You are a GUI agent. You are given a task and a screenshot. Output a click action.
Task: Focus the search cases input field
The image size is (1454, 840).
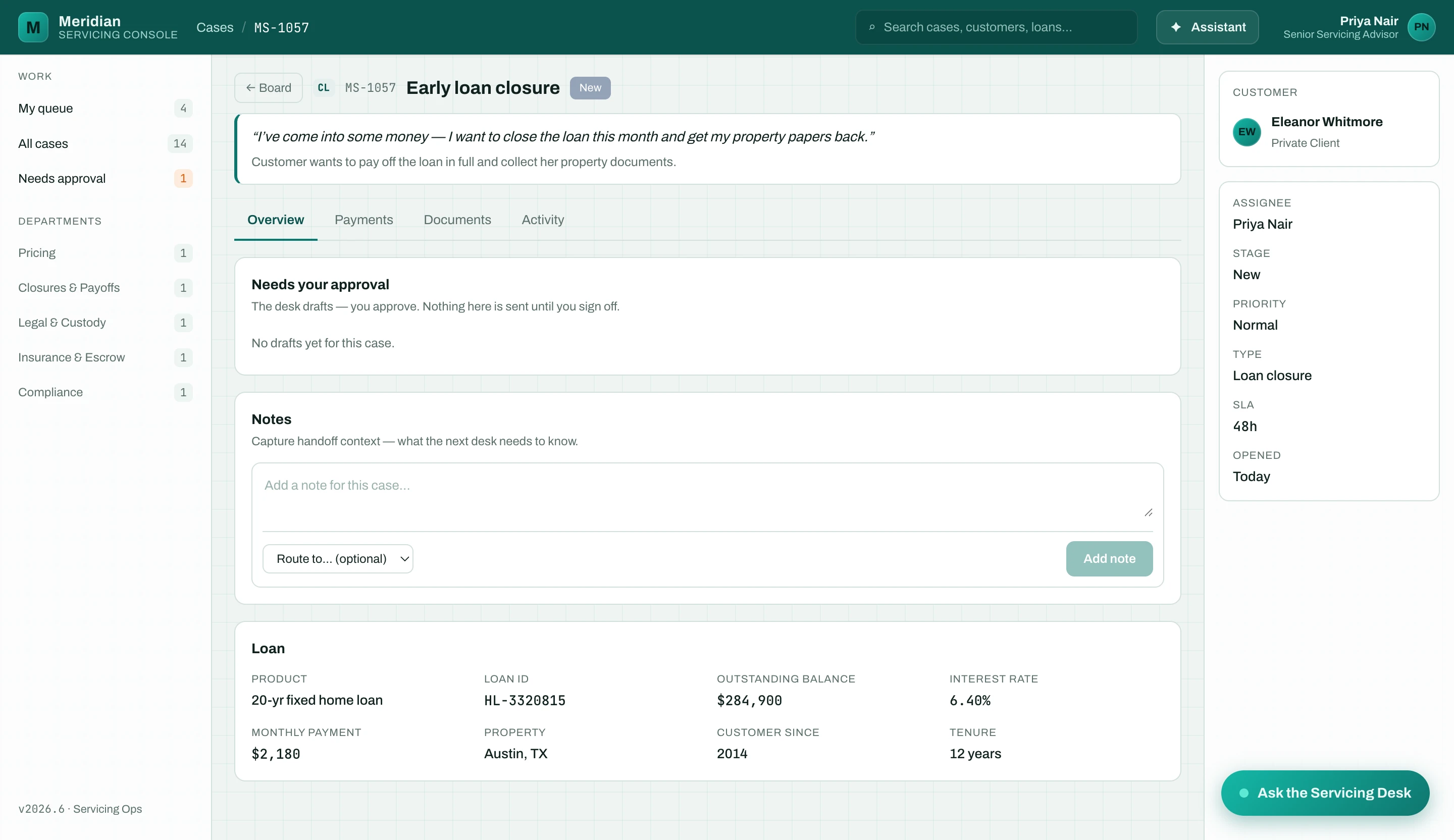click(996, 27)
